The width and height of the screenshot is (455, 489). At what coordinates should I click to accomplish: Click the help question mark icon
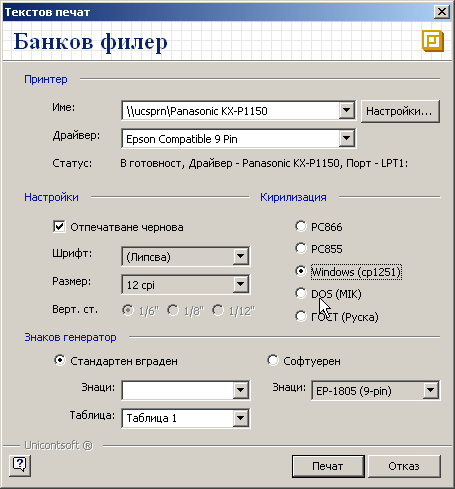(20, 465)
